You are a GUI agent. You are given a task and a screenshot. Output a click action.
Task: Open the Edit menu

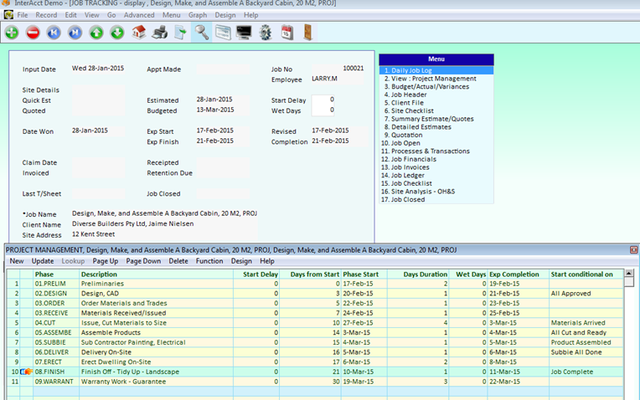click(x=71, y=15)
